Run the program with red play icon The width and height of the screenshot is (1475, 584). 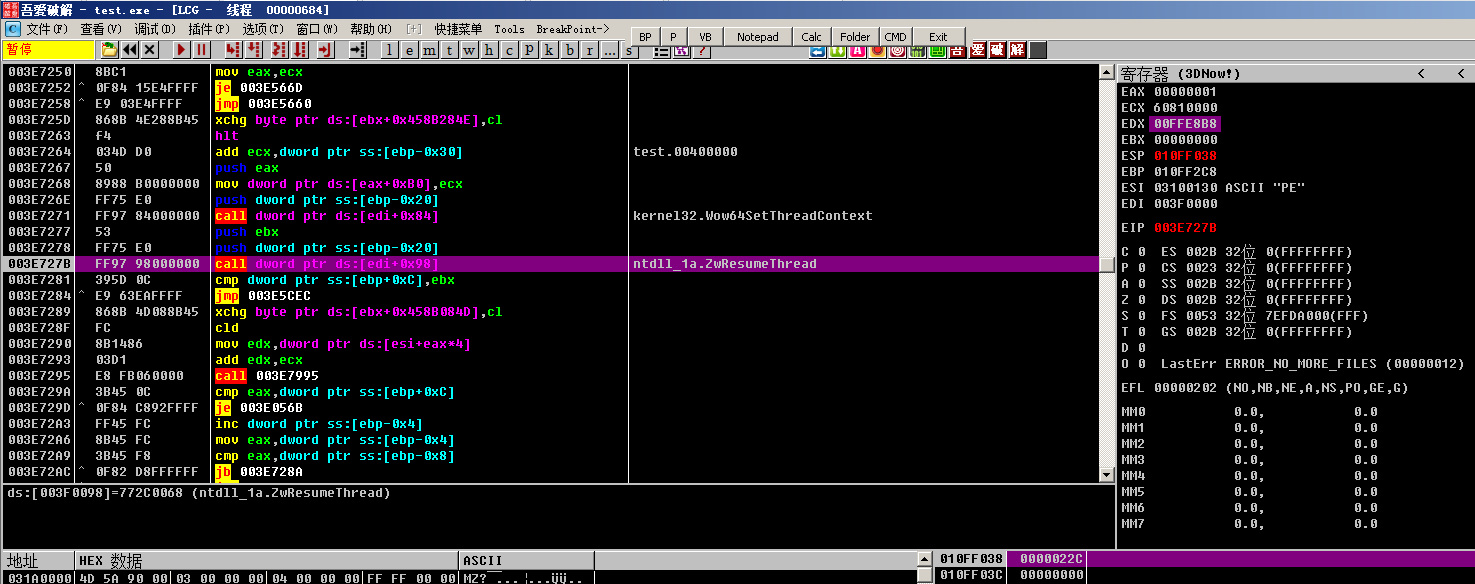(x=181, y=50)
